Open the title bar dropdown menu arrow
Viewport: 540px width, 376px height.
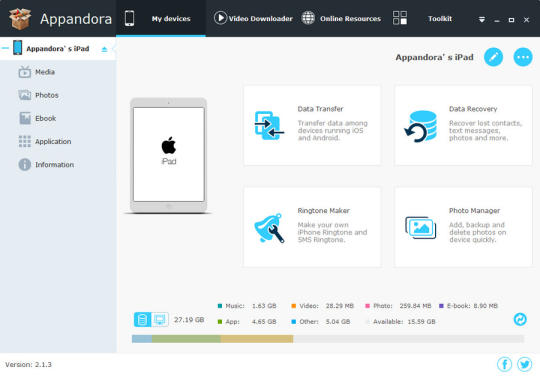(482, 20)
